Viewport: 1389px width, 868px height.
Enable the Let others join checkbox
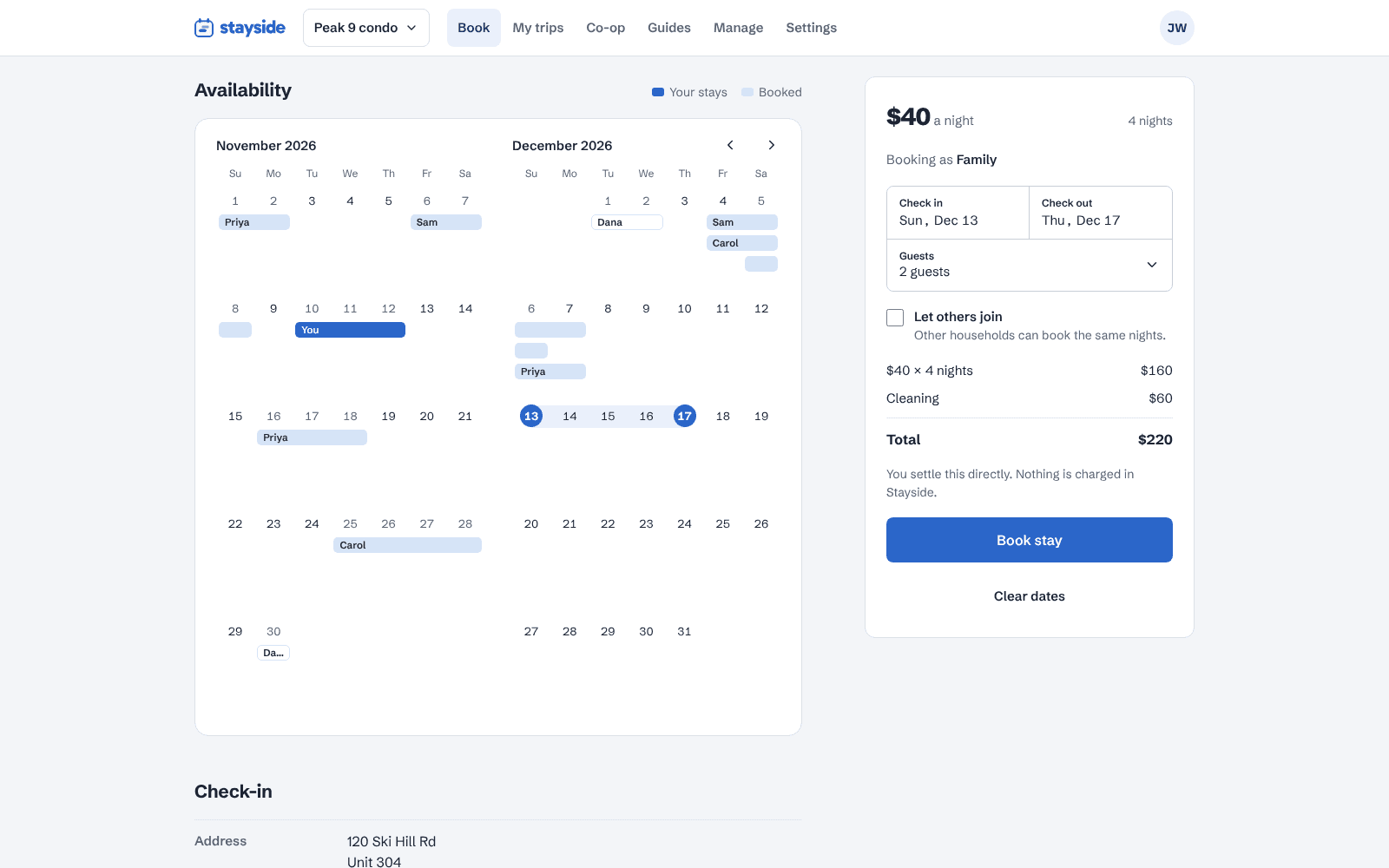[x=895, y=318]
